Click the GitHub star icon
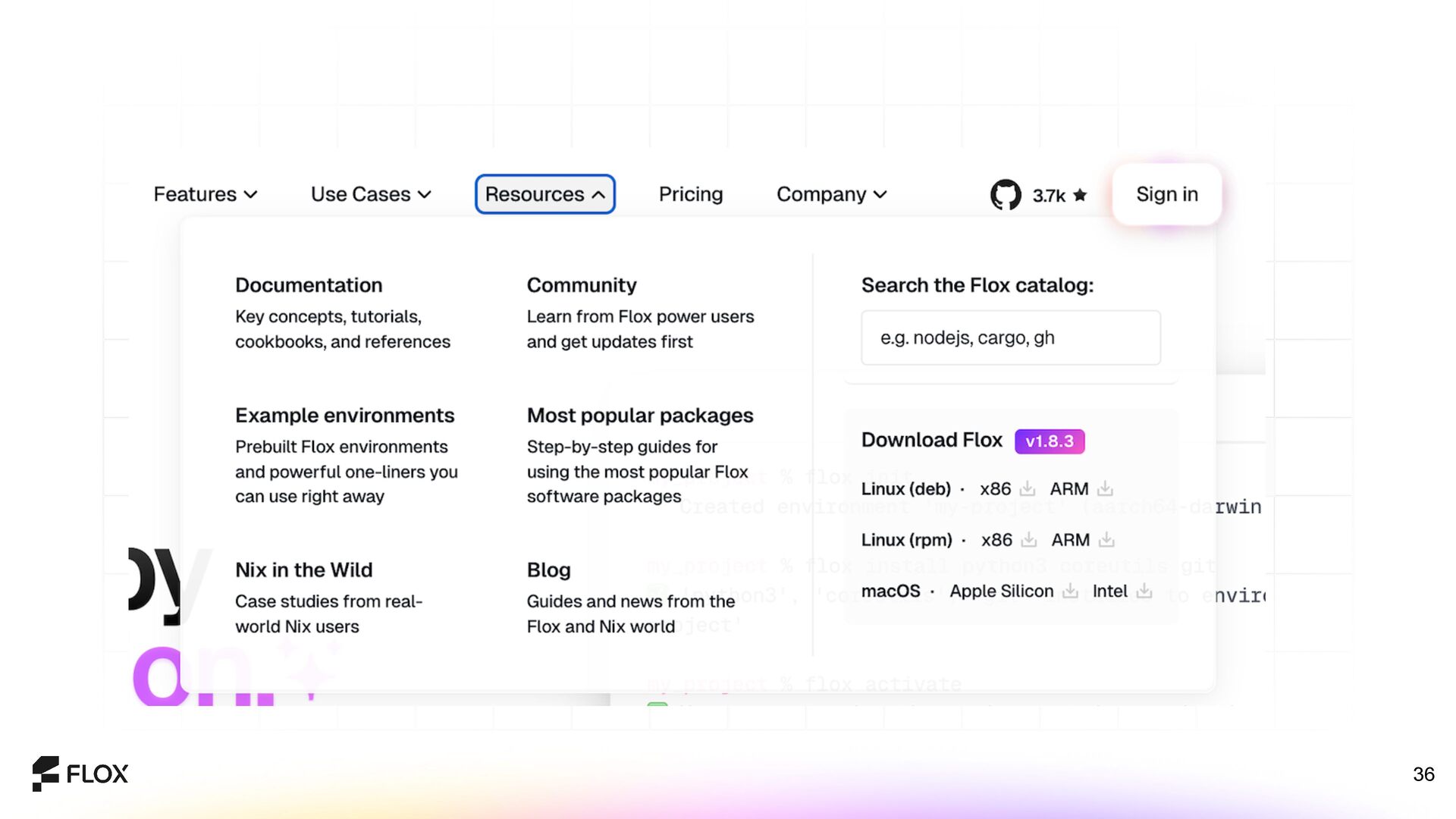1456x819 pixels. (x=1081, y=195)
